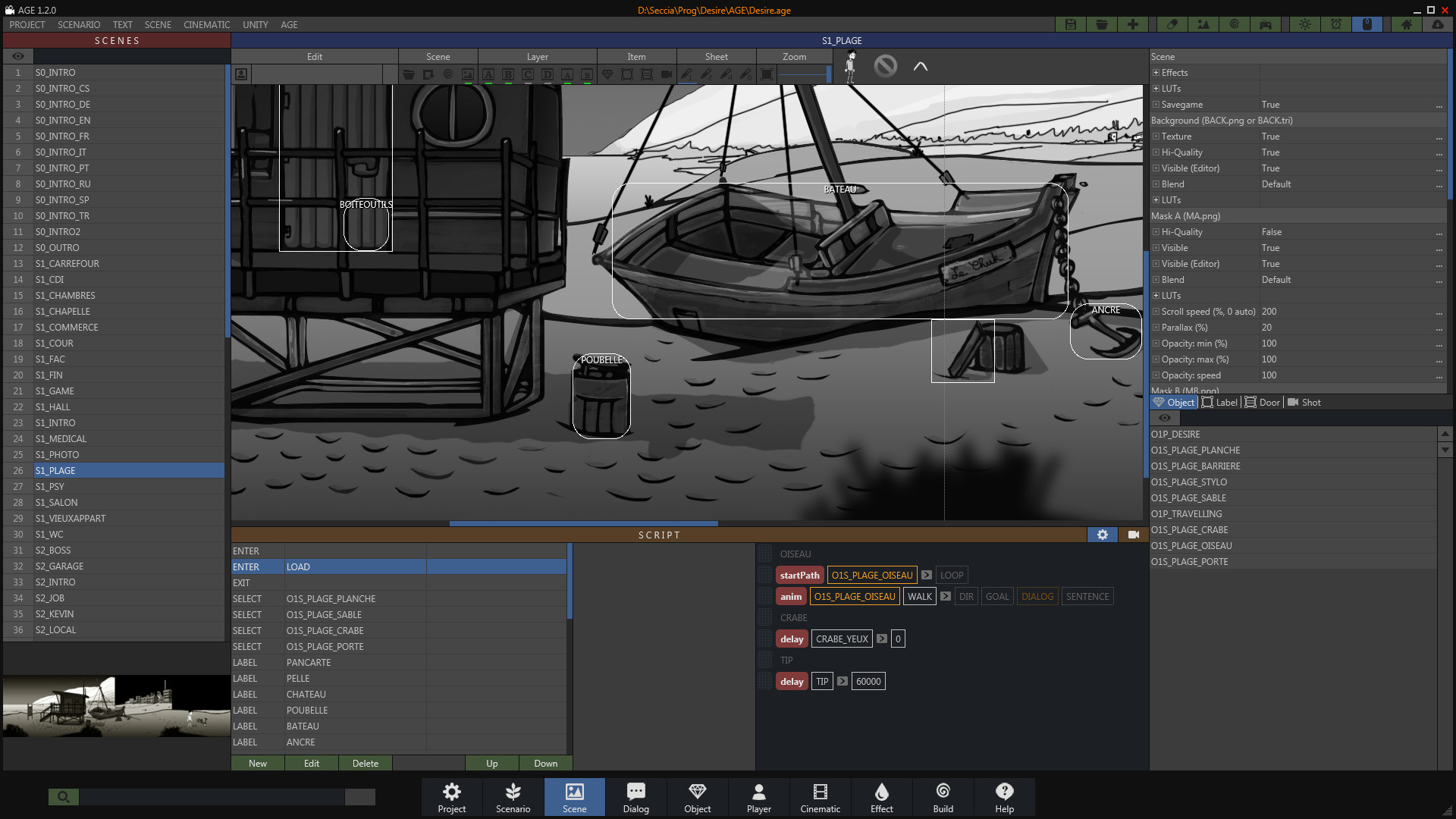Toggle the object list eye icon
Screen dimensions: 1456x819
1165,418
